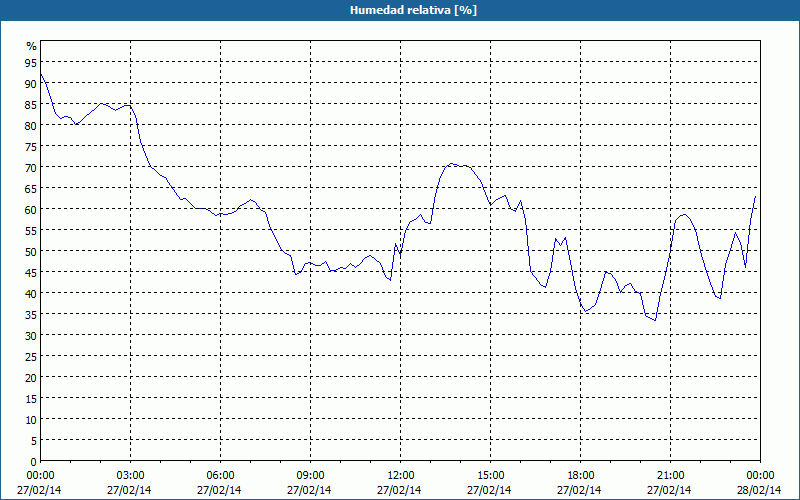Select the y-axis value "20"

(x=31, y=378)
